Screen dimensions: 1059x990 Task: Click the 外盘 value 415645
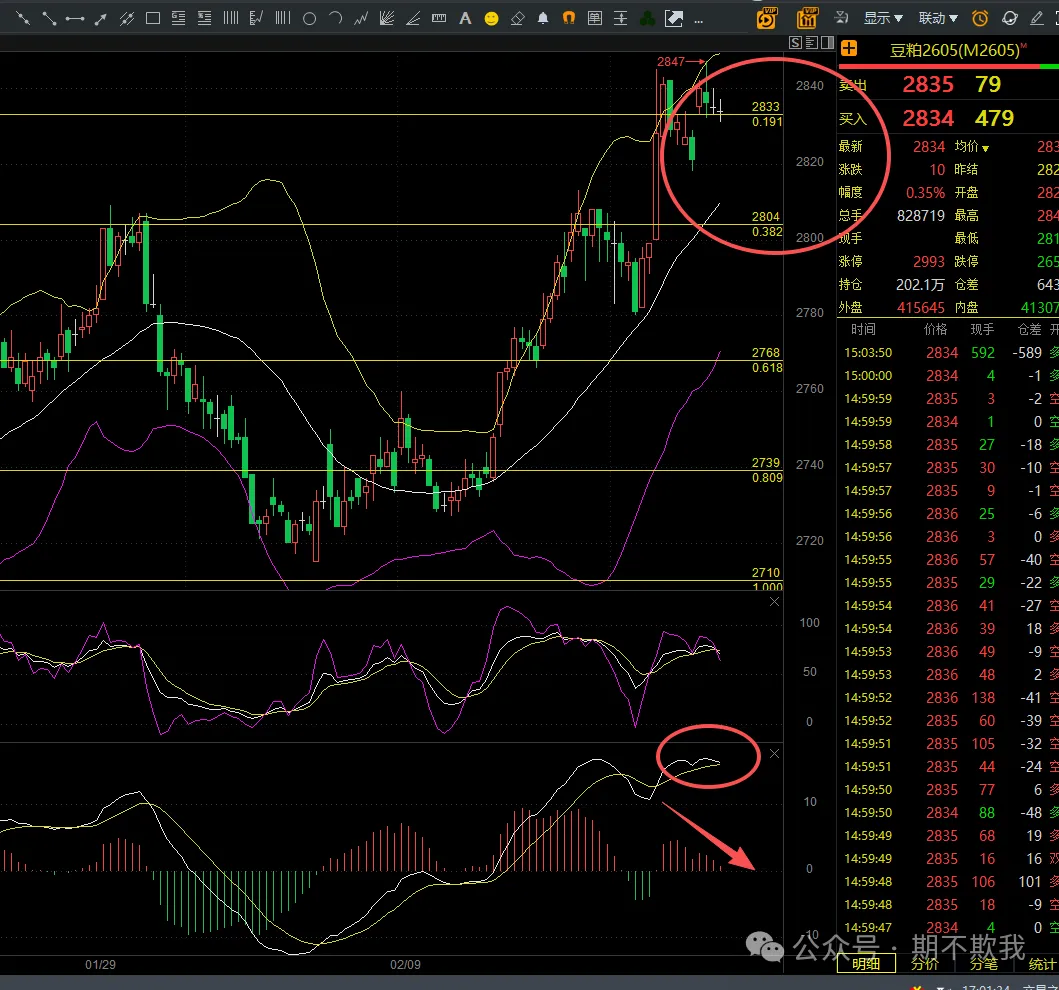click(x=921, y=308)
